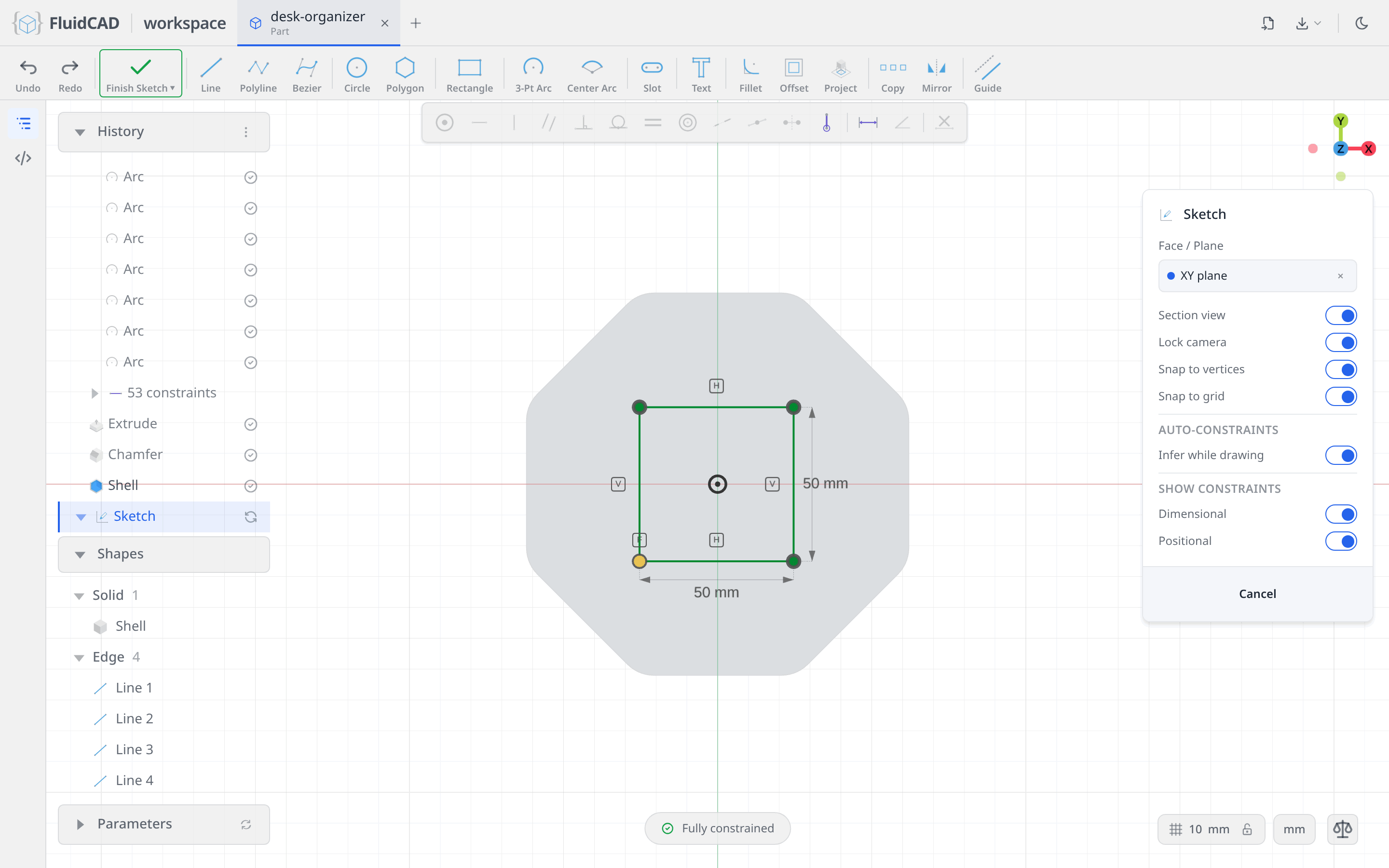Select the Project tool
This screenshot has height=868, width=1389.
[x=840, y=75]
